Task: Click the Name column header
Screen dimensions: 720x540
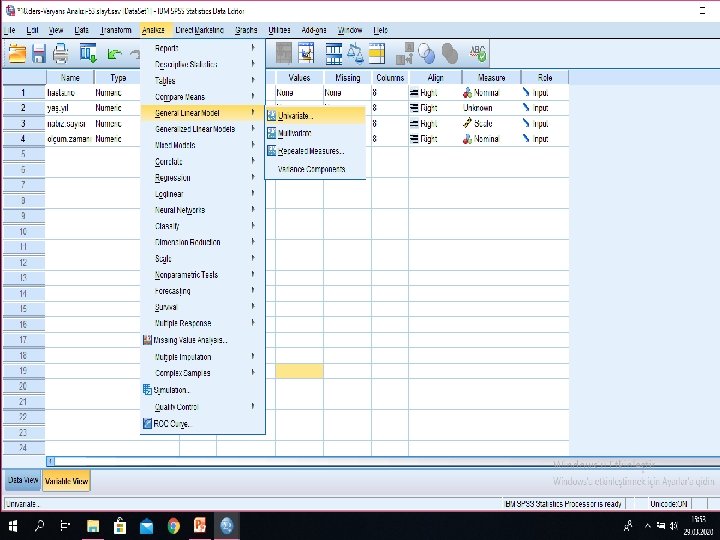Action: (70, 78)
